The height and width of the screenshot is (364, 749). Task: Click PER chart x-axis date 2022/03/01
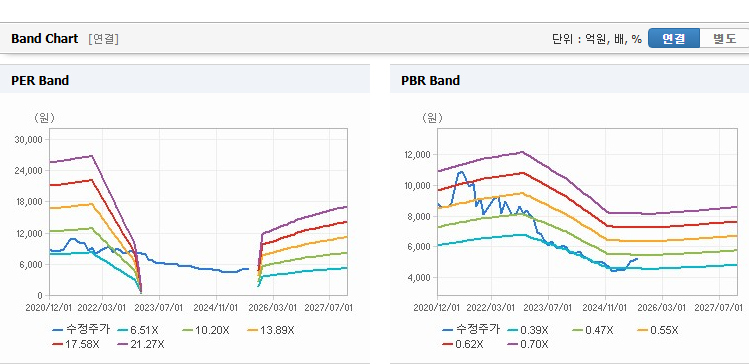(x=102, y=307)
